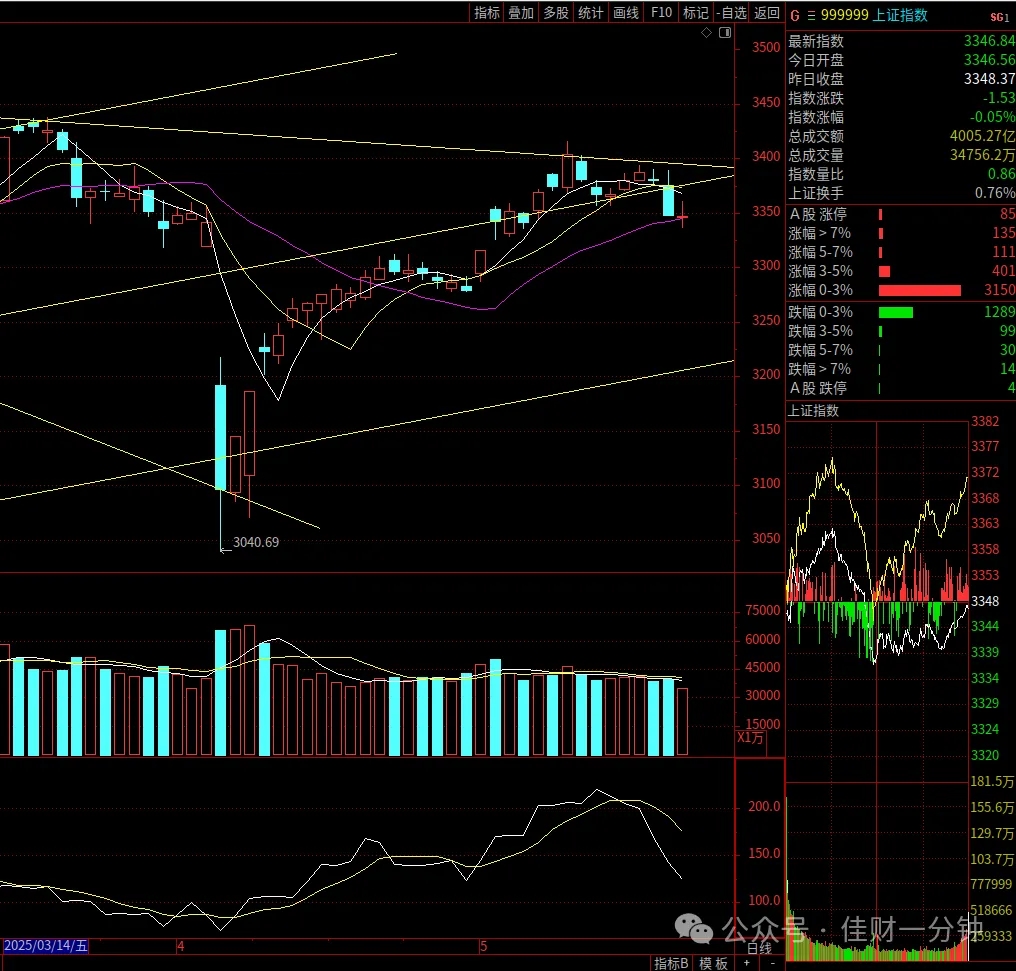Click the stock title 999999 上证指数

click(874, 16)
